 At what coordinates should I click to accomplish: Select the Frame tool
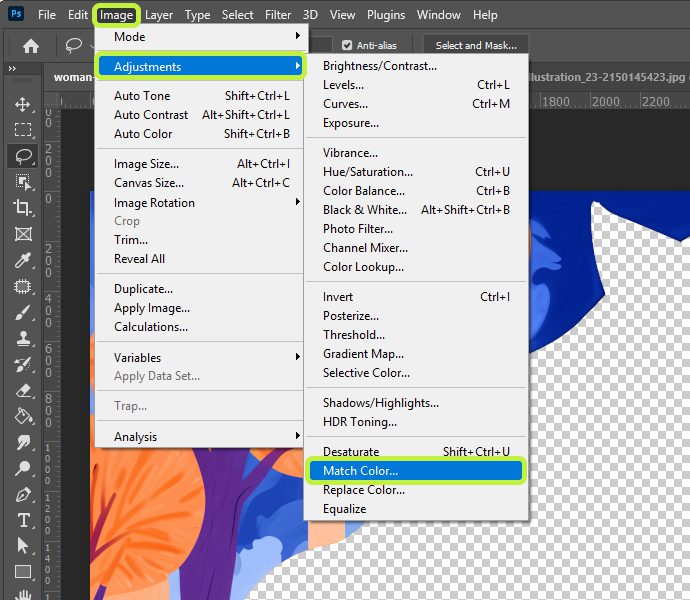tap(22, 234)
